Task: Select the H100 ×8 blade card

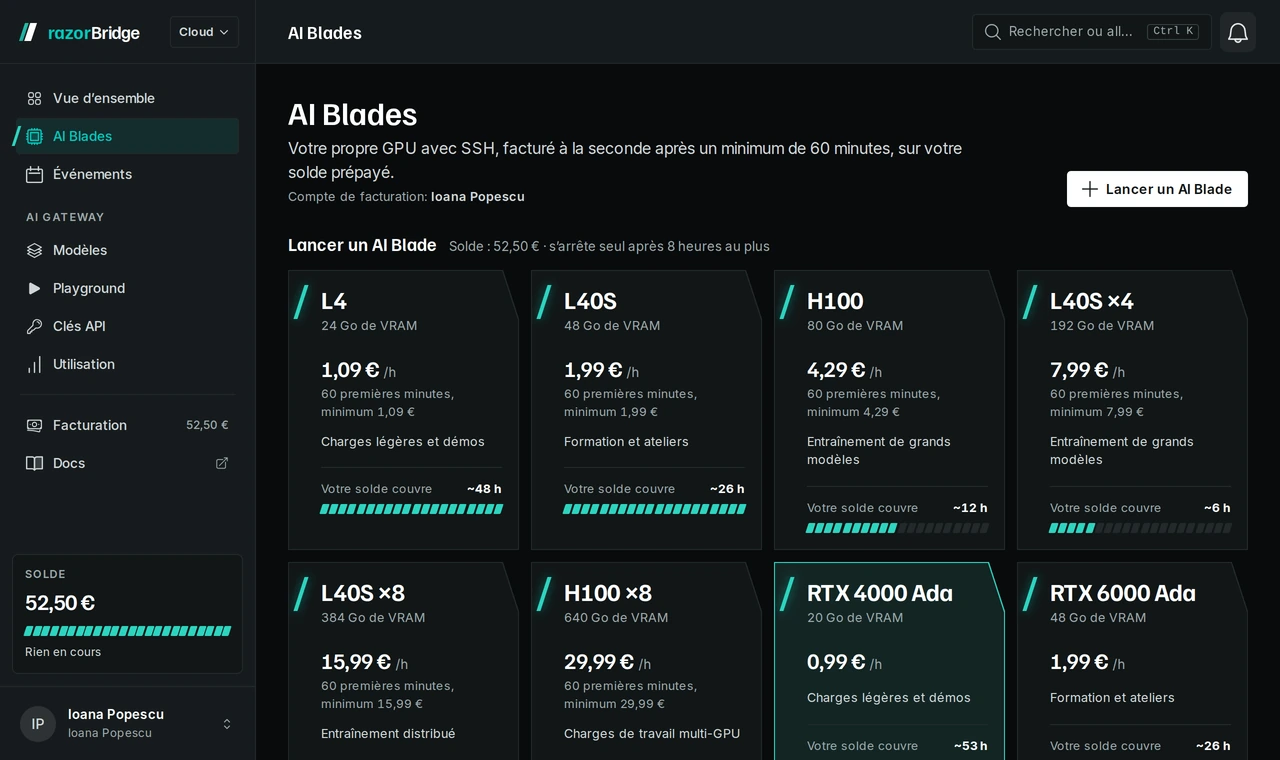Action: [646, 661]
